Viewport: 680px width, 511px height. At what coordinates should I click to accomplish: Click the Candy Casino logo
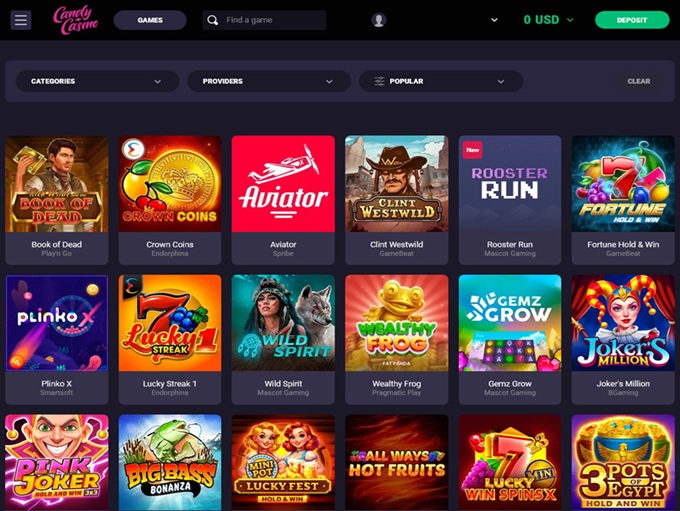(x=75, y=20)
